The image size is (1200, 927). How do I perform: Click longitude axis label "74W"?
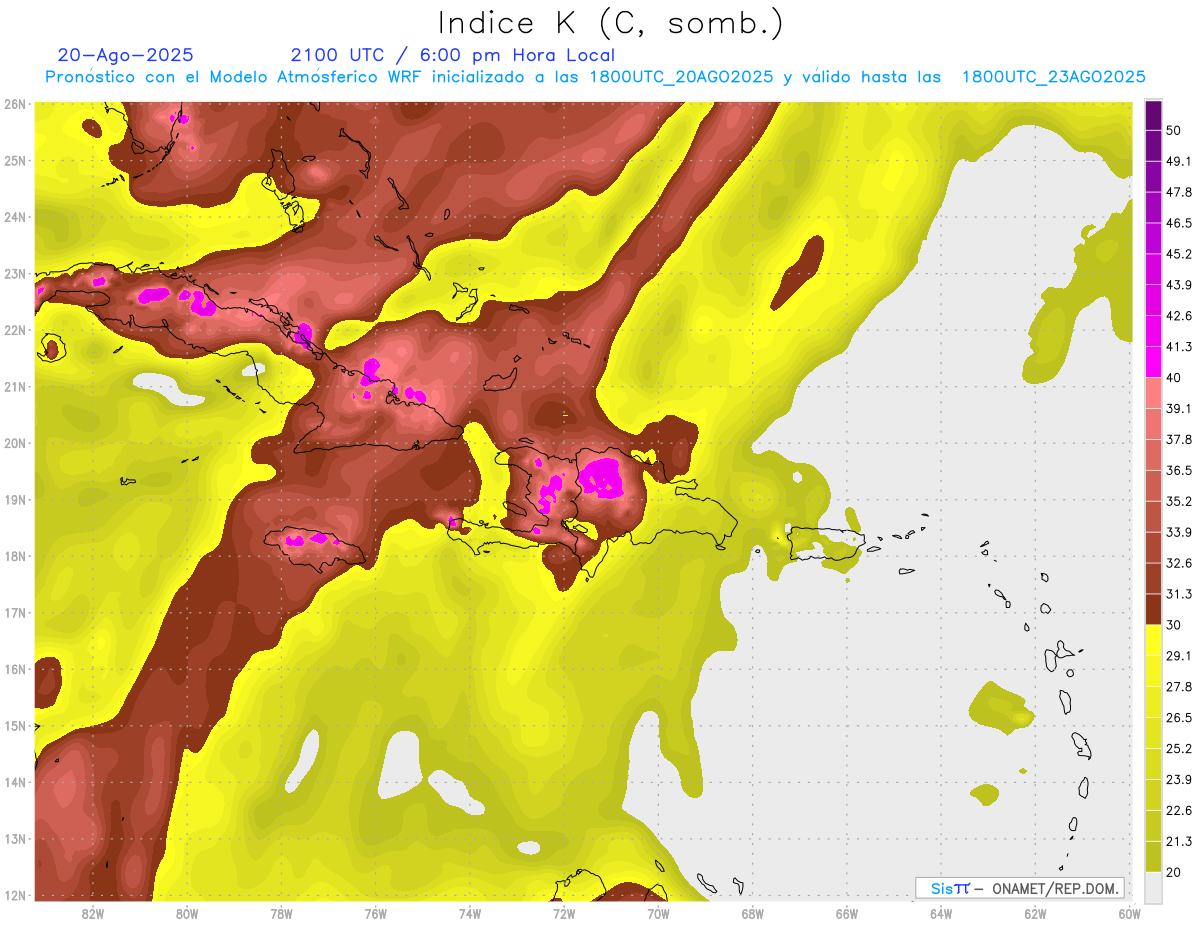tap(470, 913)
